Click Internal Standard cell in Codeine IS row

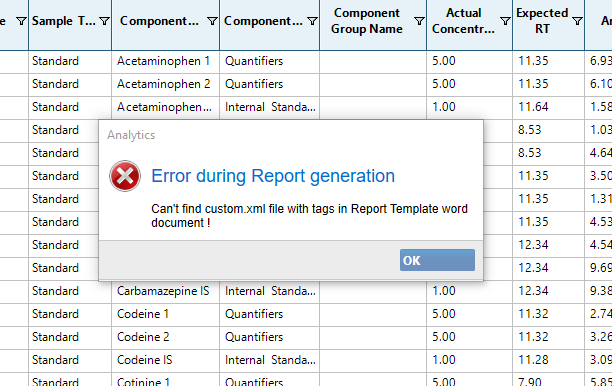point(270,360)
